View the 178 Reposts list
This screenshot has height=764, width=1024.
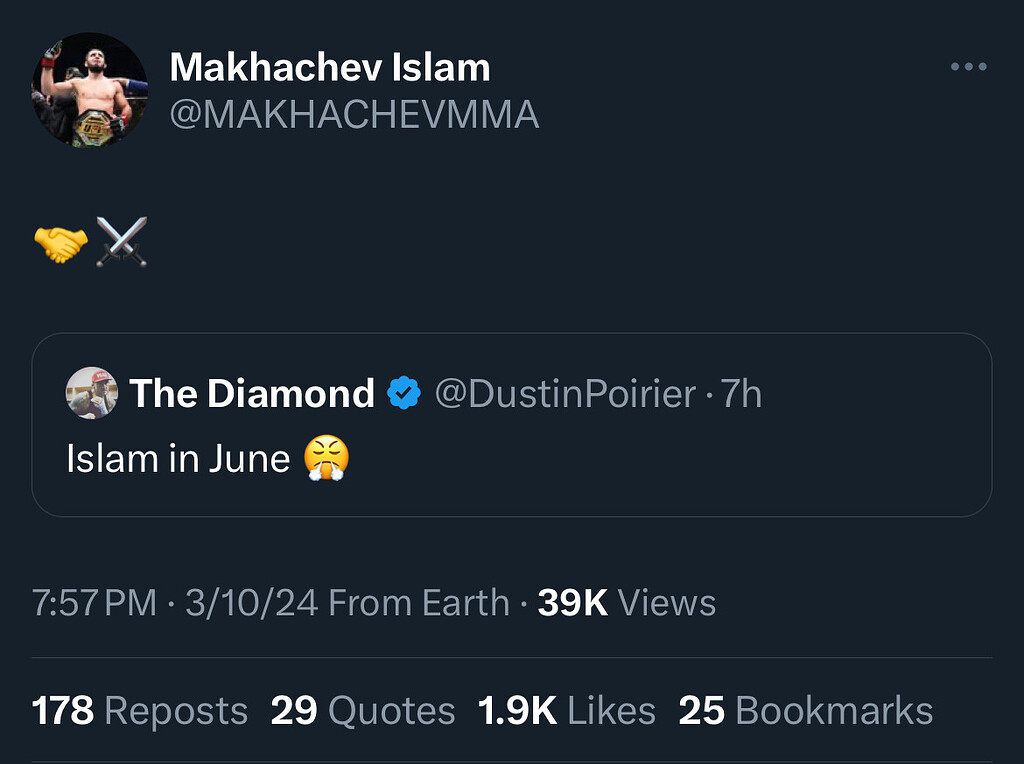click(x=140, y=710)
